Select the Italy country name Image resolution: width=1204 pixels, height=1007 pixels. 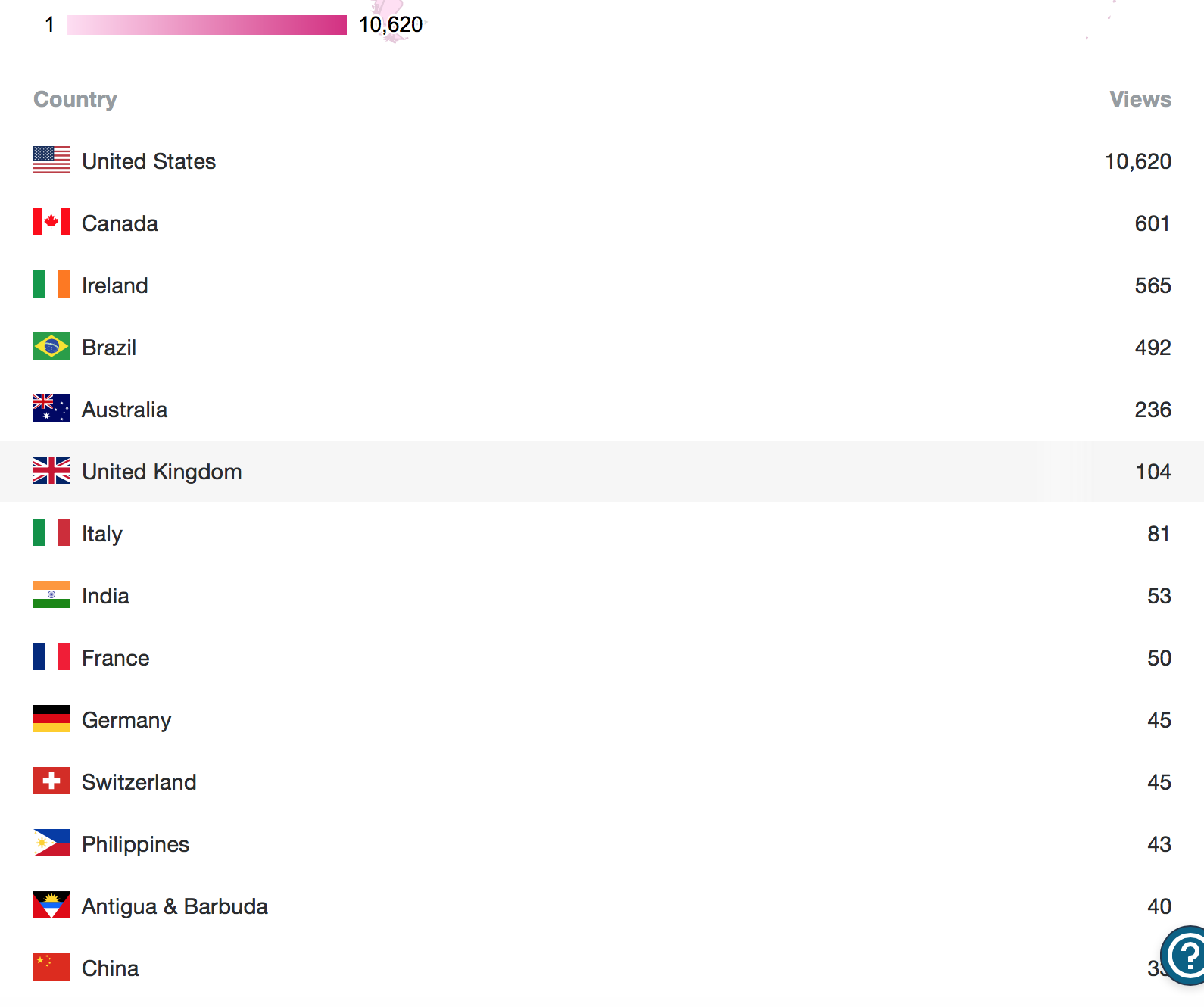click(102, 534)
